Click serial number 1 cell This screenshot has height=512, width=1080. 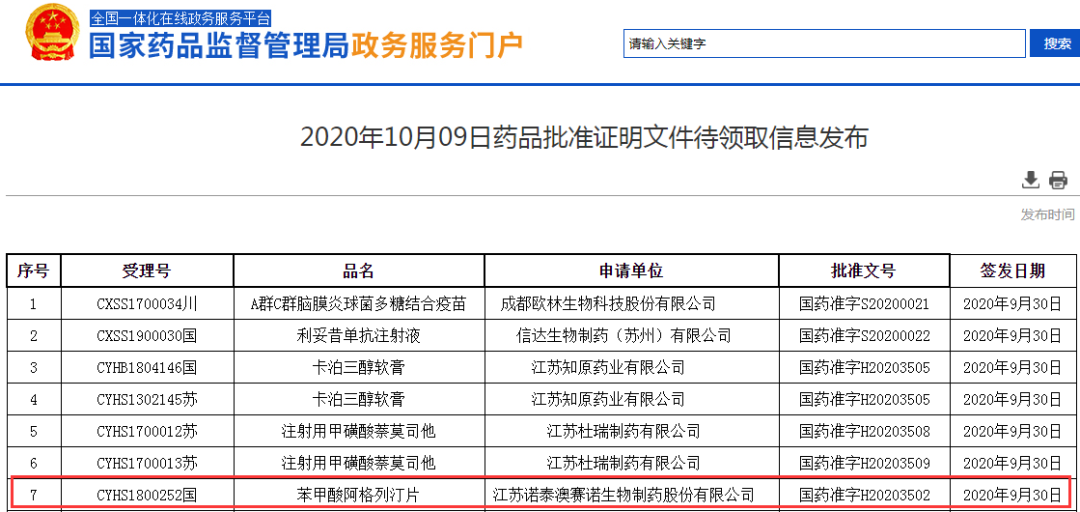33,303
